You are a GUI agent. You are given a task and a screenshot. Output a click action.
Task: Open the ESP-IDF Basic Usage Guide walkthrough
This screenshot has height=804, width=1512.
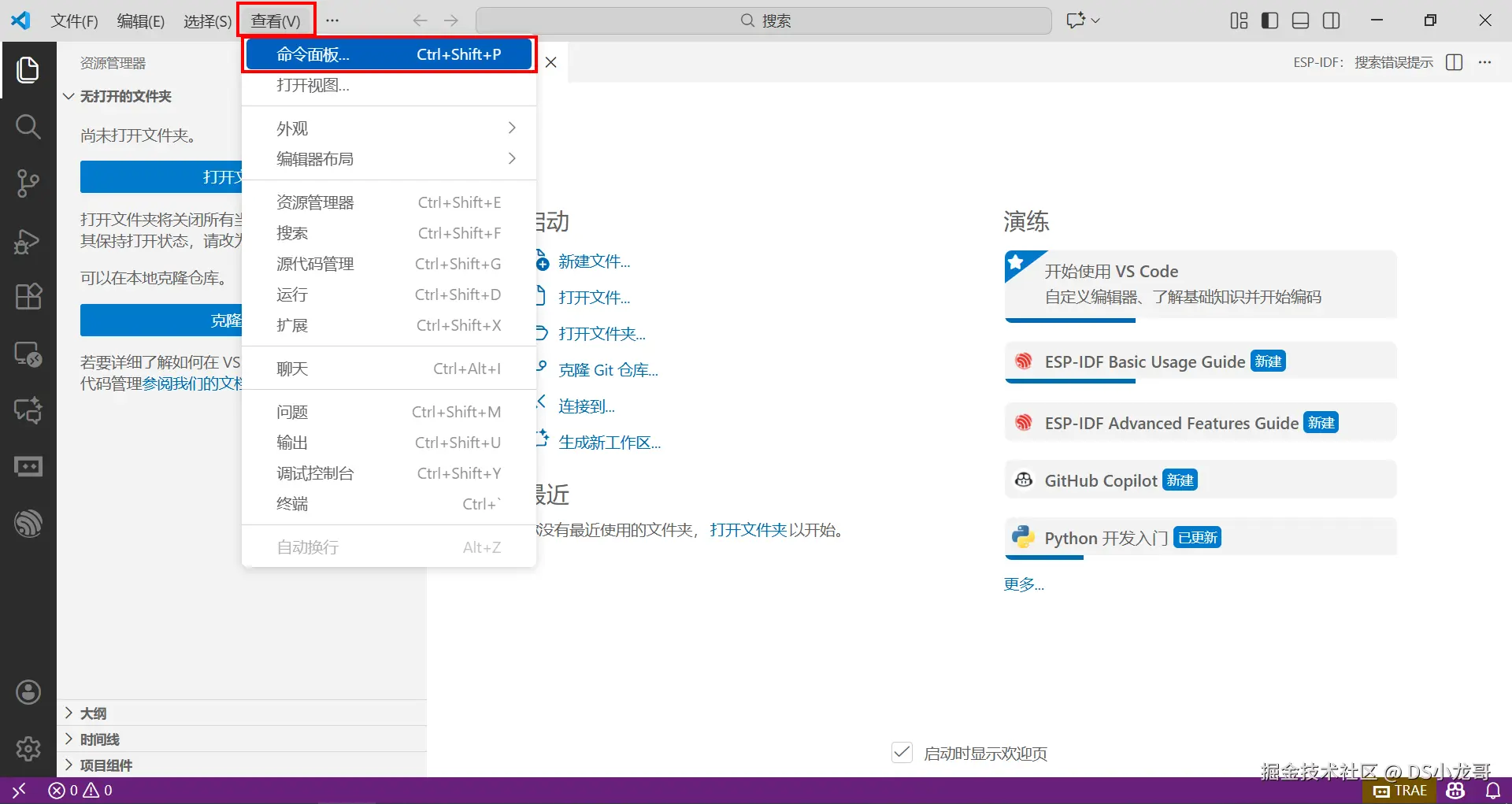[x=1201, y=362]
